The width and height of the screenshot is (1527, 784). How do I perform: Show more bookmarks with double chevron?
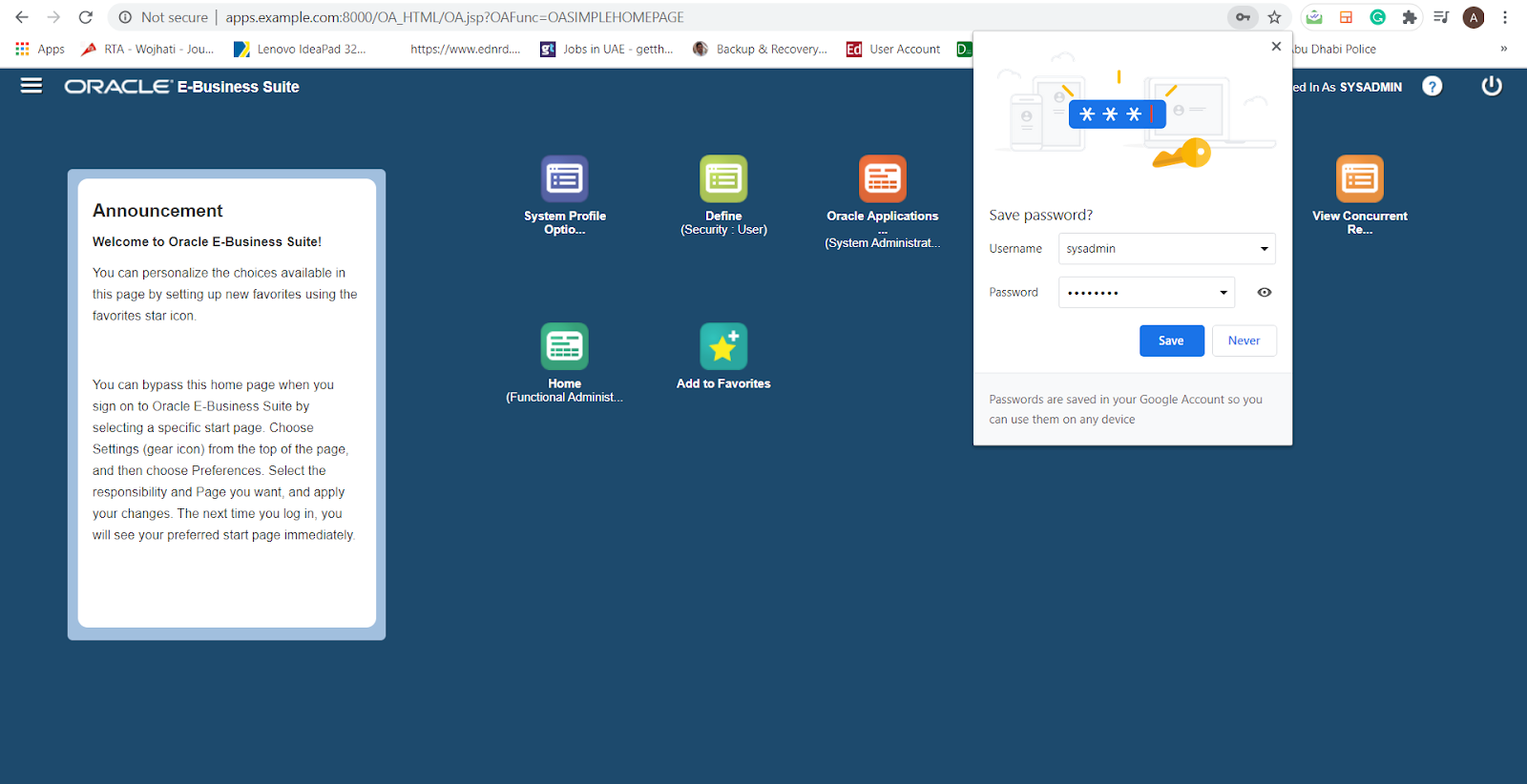pyautogui.click(x=1504, y=49)
